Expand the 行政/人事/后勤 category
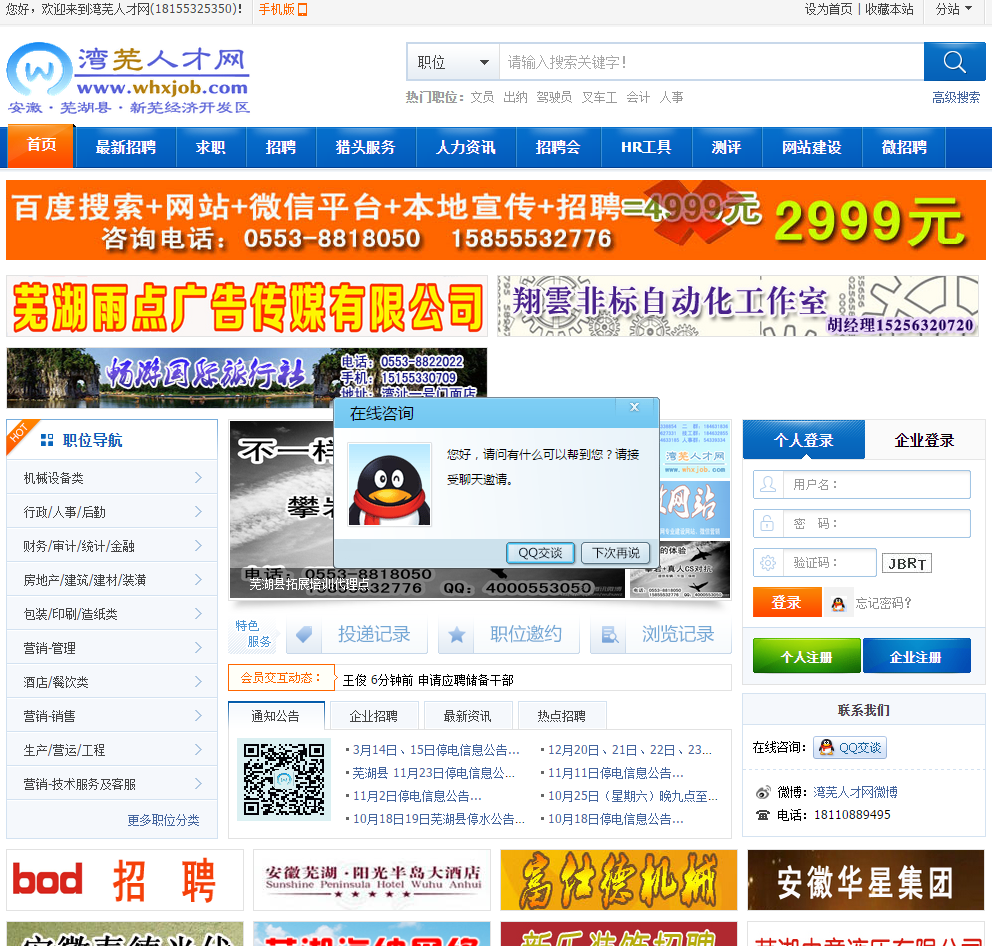992x946 pixels. click(x=112, y=512)
